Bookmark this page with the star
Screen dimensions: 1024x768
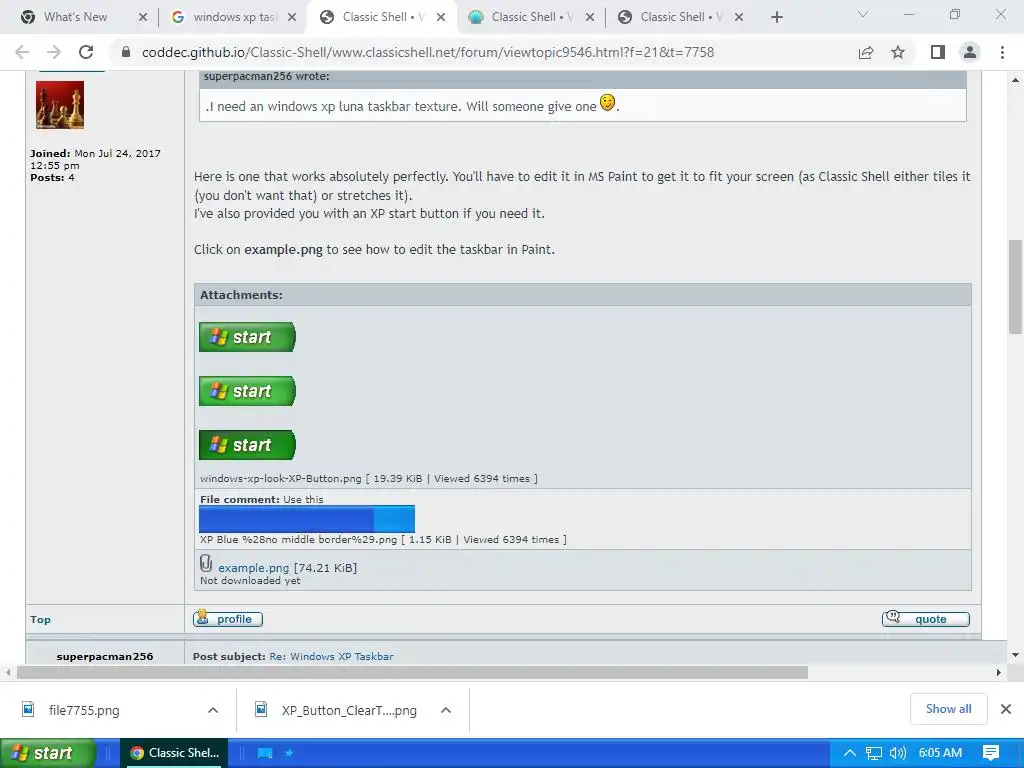tap(898, 52)
